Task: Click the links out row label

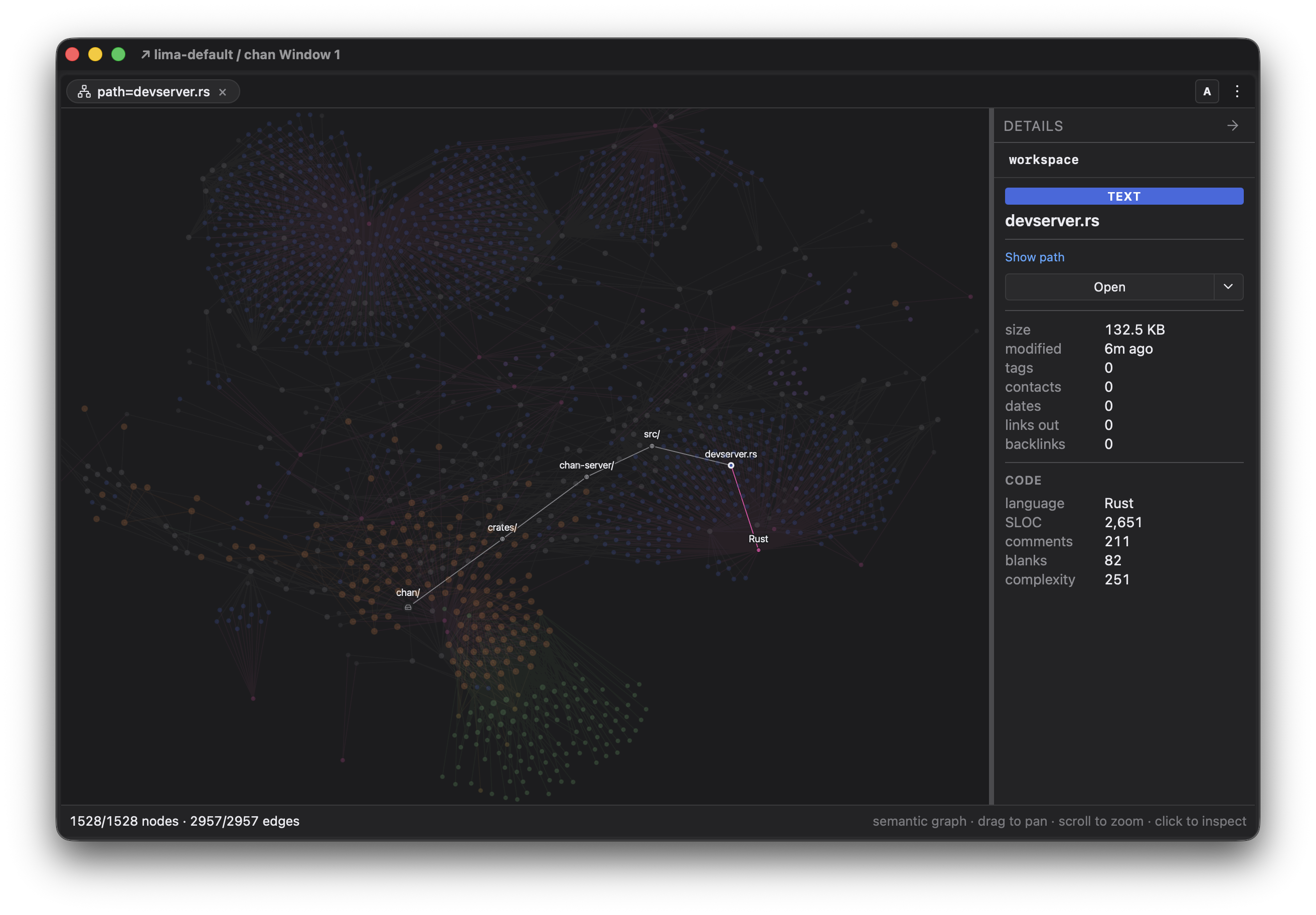Action: click(1031, 425)
